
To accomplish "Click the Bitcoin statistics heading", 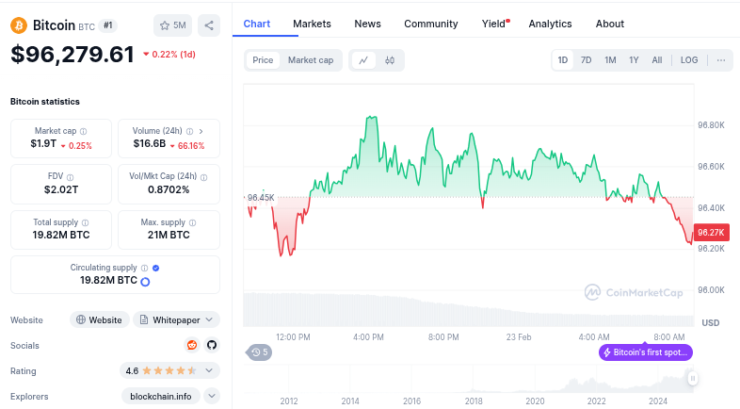I will pos(45,101).
